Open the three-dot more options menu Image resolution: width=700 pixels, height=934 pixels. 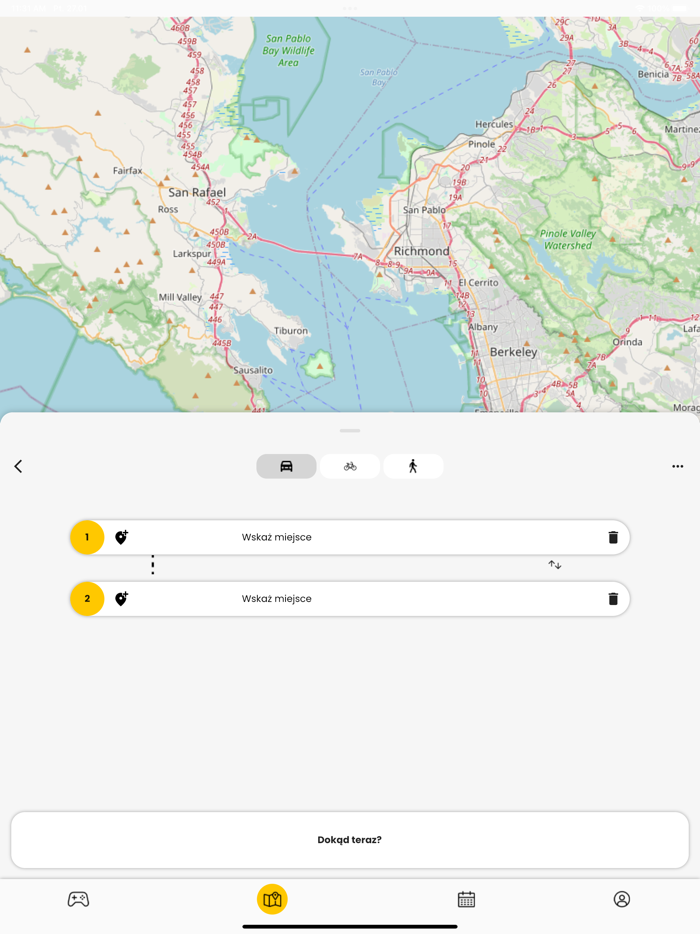677,466
